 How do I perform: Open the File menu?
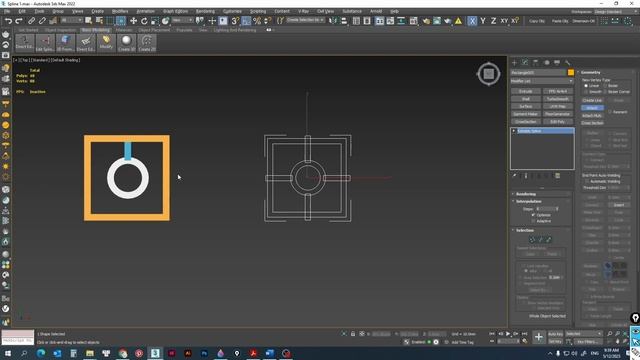pos(7,11)
